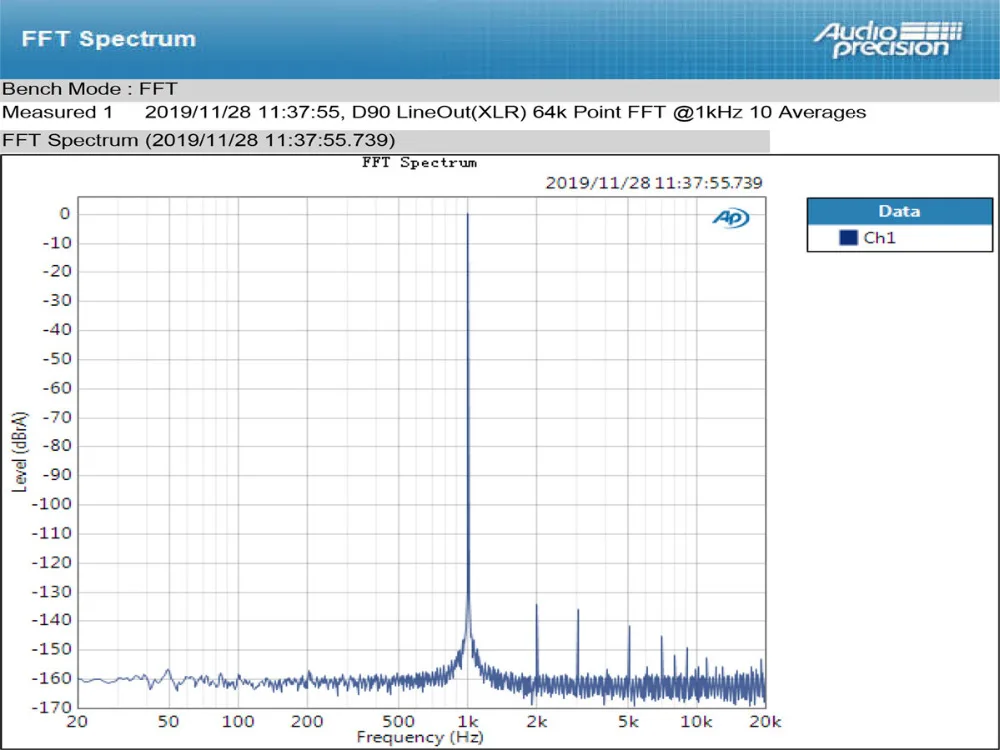Select the Ch1 legend label
1000x750 pixels.
pyautogui.click(x=879, y=238)
